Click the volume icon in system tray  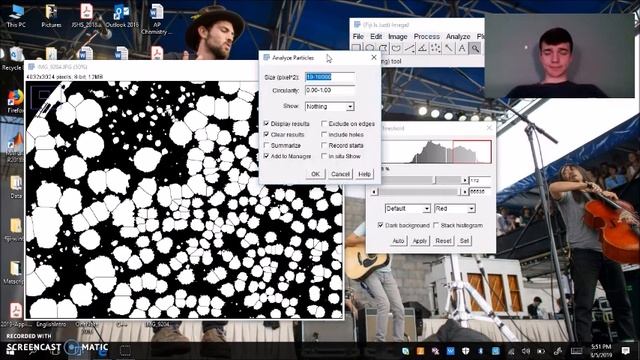coord(526,351)
